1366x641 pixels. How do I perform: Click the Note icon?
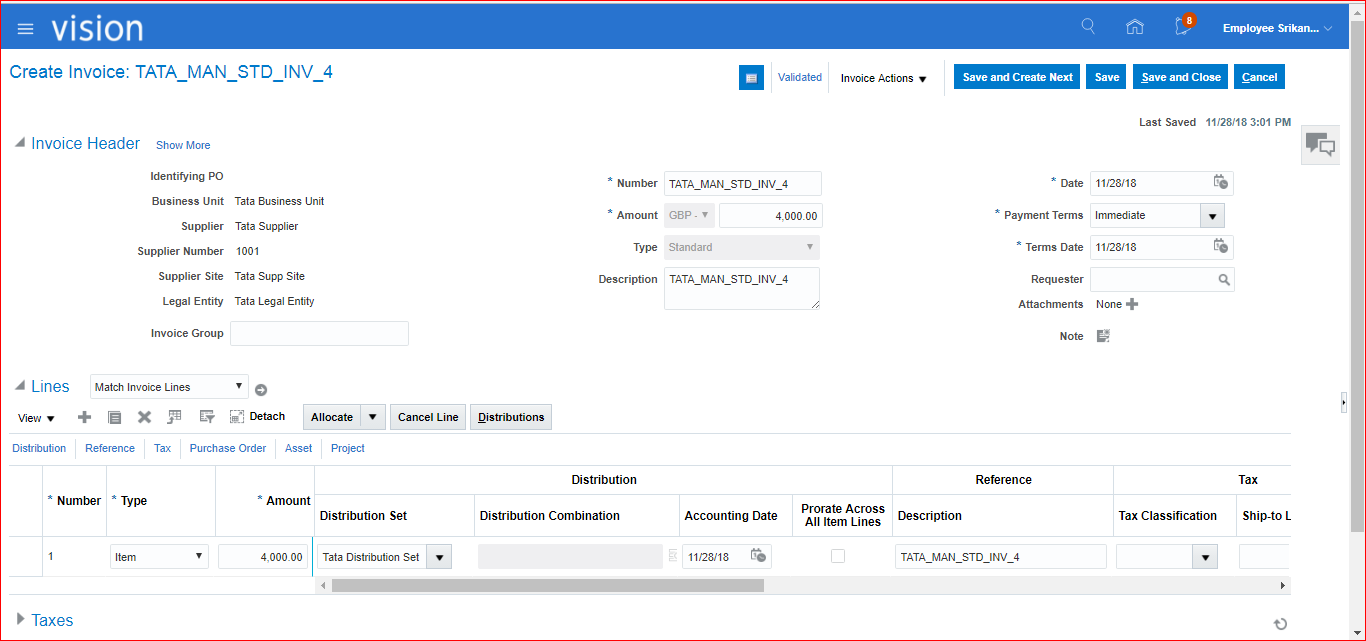[1103, 336]
